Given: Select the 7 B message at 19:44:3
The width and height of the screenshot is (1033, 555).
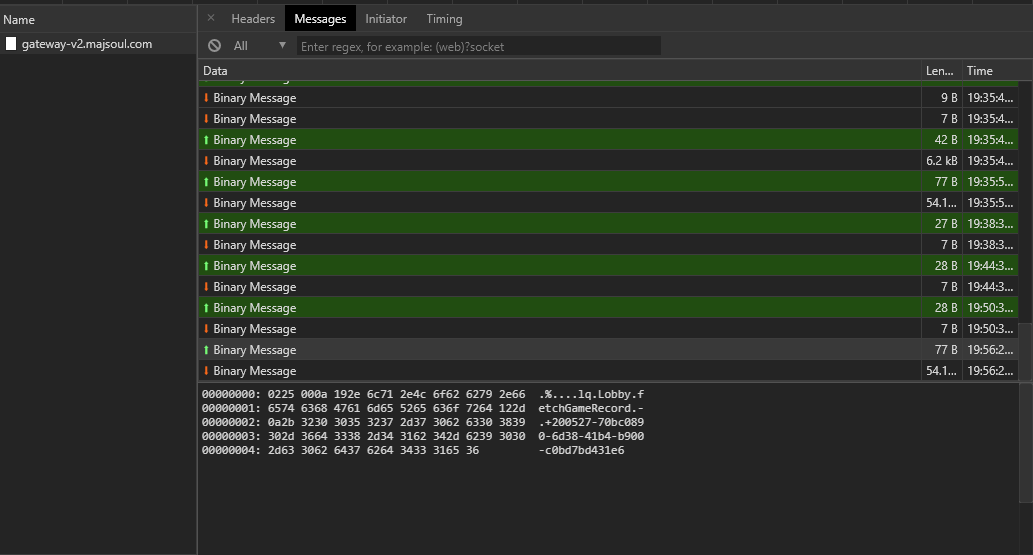Looking at the screenshot, I should 608,287.
